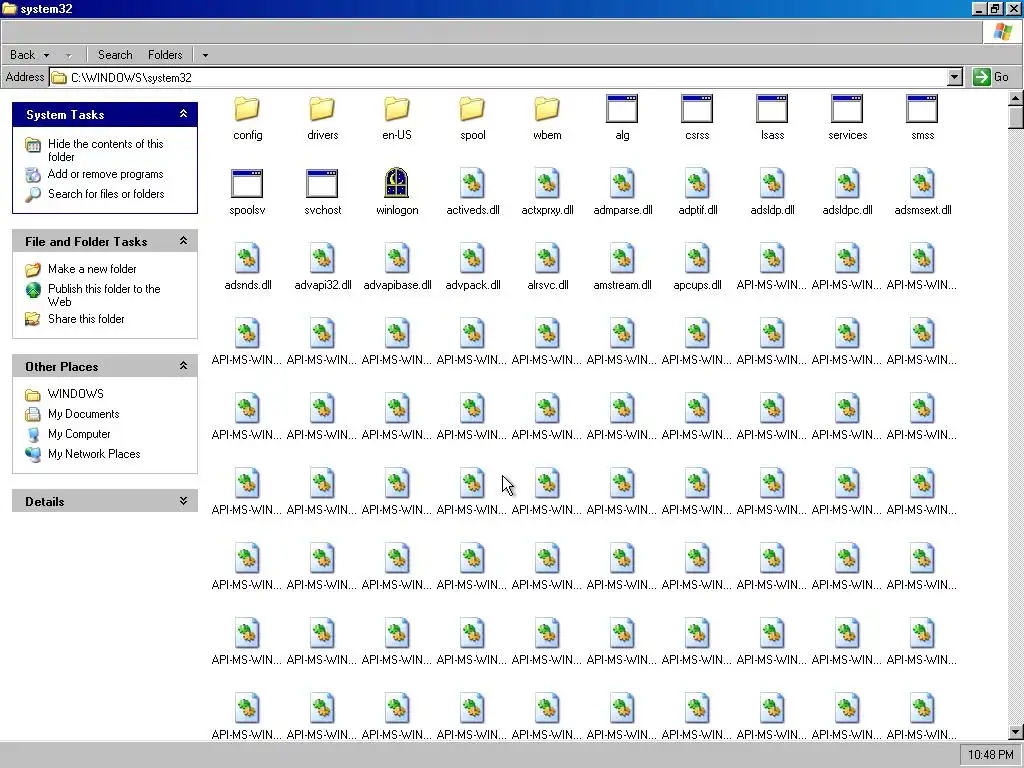Select the alg executable icon
The height and width of the screenshot is (768, 1024).
[622, 109]
